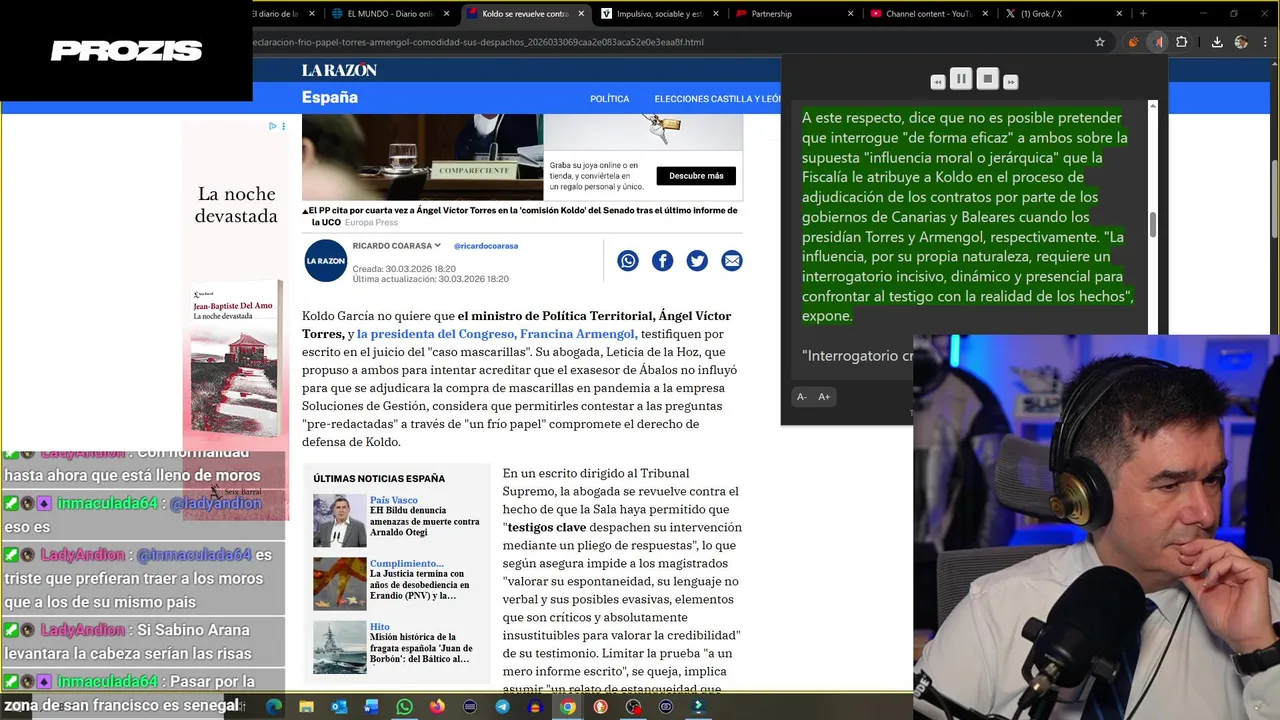
Task: Close the Grok / X tab
Action: [1119, 14]
